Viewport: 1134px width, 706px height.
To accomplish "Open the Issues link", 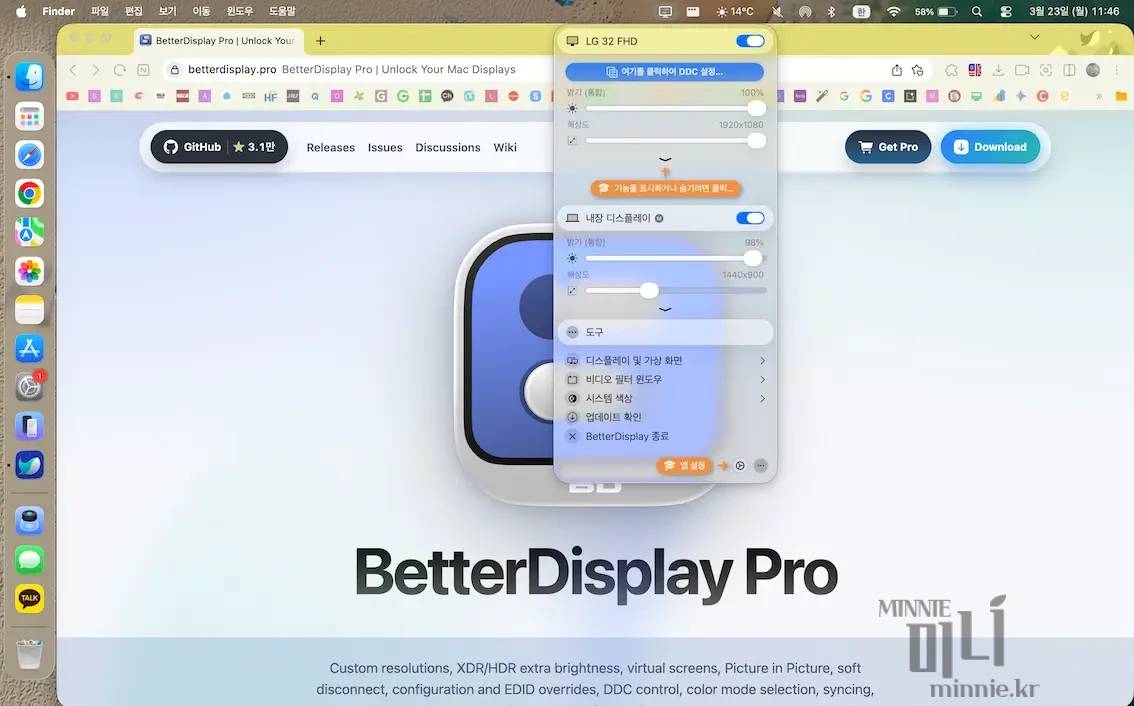I will pyautogui.click(x=385, y=148).
